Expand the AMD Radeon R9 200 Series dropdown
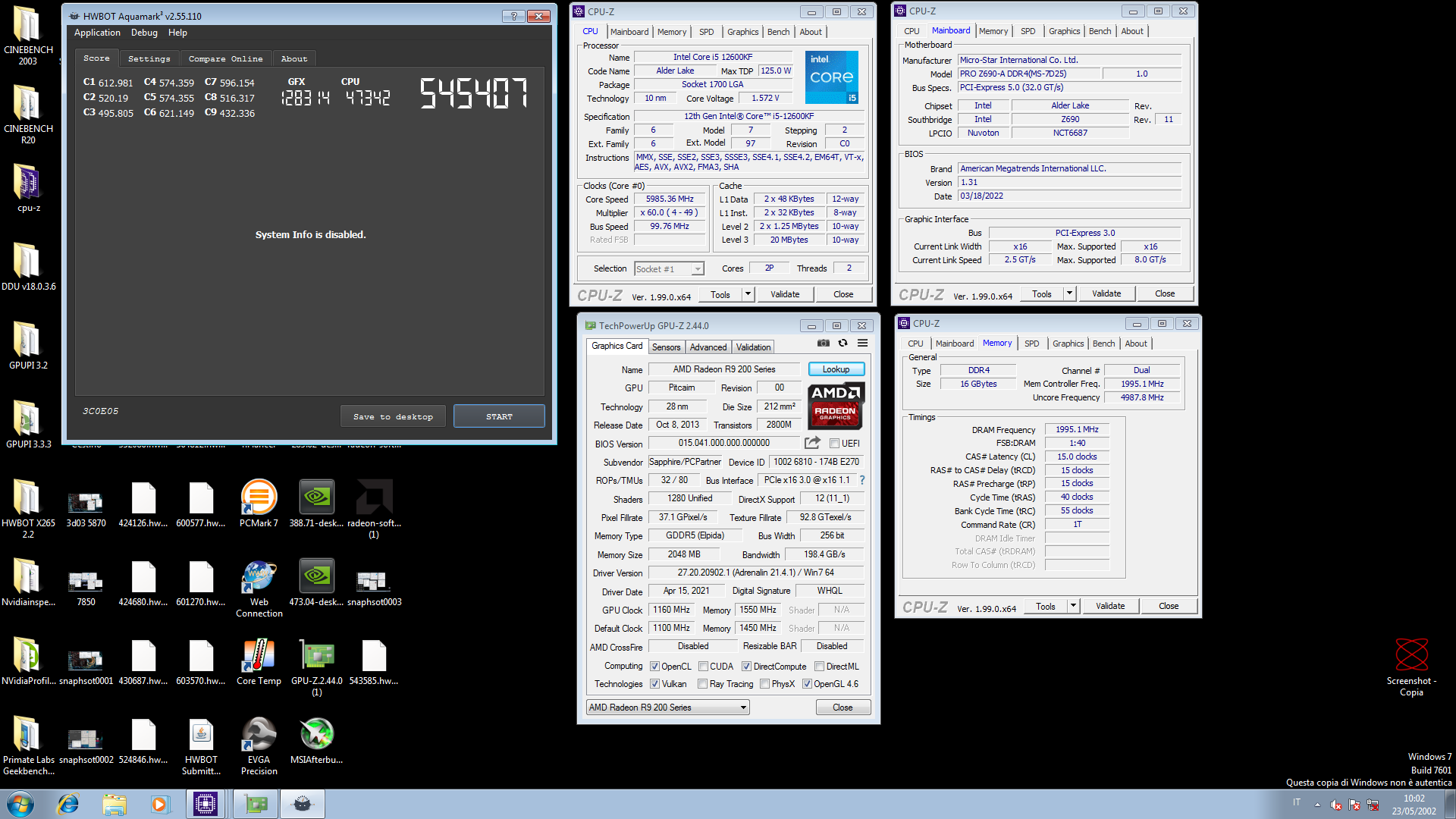 [x=667, y=708]
